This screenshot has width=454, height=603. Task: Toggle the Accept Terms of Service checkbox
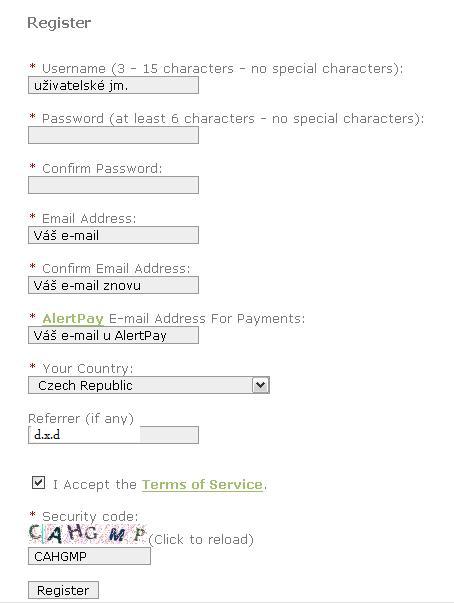[38, 483]
